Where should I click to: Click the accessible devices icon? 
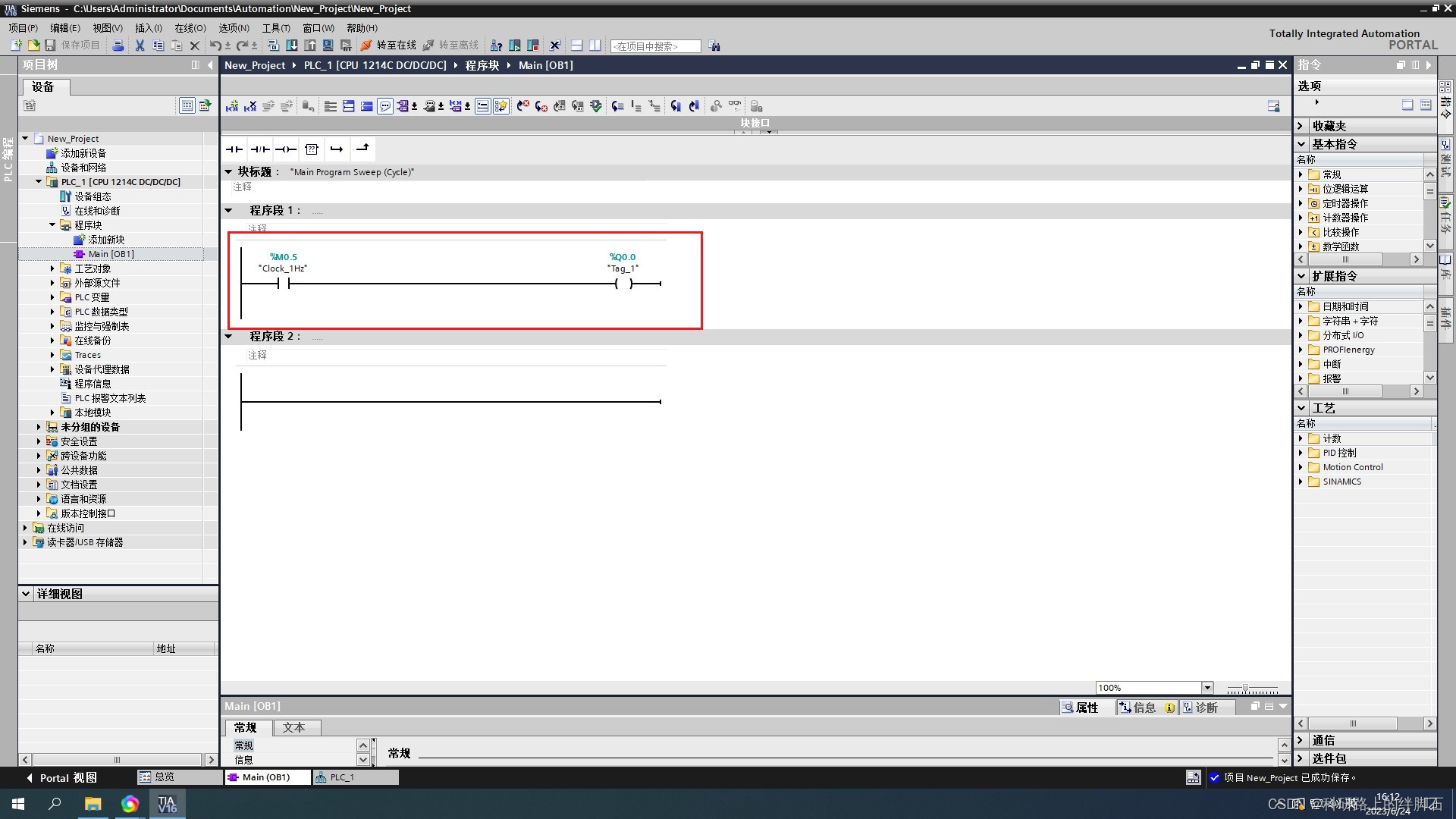click(x=497, y=45)
